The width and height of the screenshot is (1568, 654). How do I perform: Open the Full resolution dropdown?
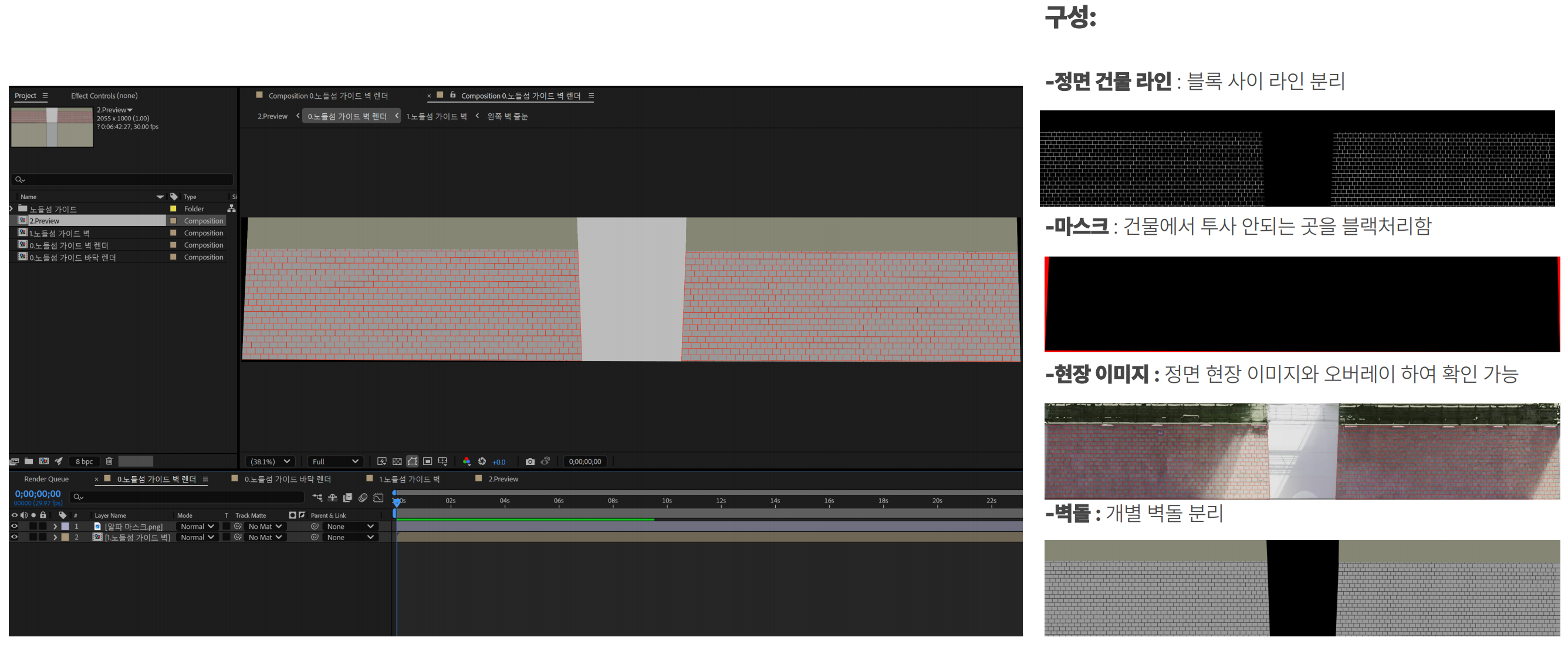click(334, 461)
